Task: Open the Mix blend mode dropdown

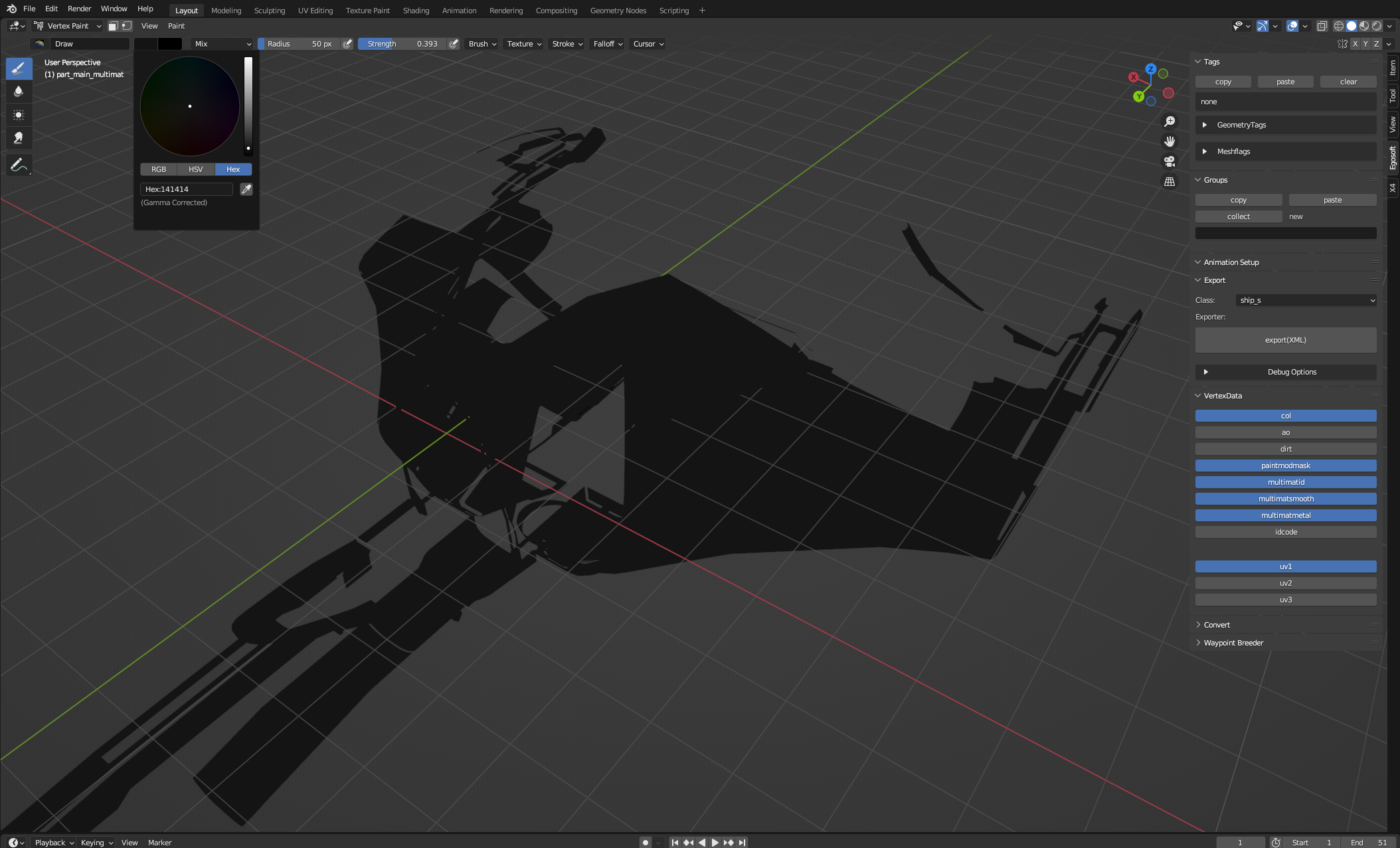Action: 222,44
